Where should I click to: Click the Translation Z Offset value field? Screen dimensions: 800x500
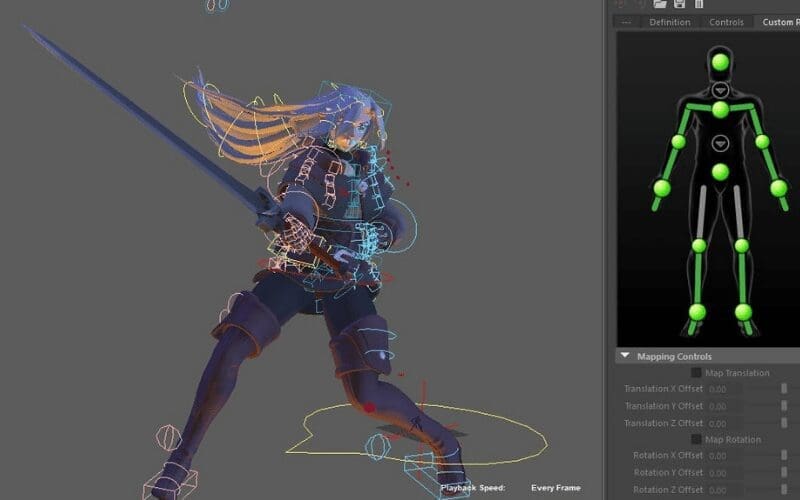coord(724,423)
